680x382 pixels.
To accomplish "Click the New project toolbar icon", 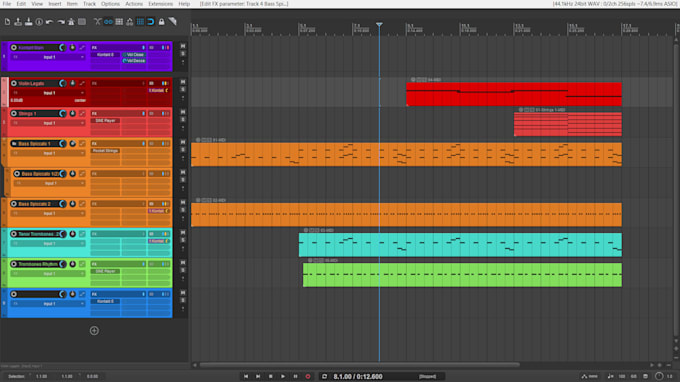I will click(x=7, y=22).
